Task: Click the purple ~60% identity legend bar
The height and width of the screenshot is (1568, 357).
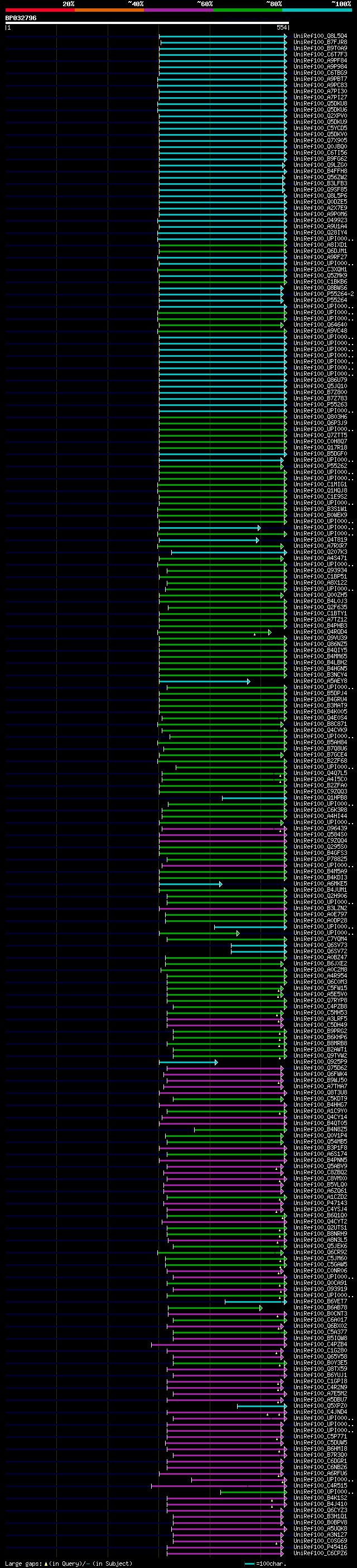Action: point(179,9)
